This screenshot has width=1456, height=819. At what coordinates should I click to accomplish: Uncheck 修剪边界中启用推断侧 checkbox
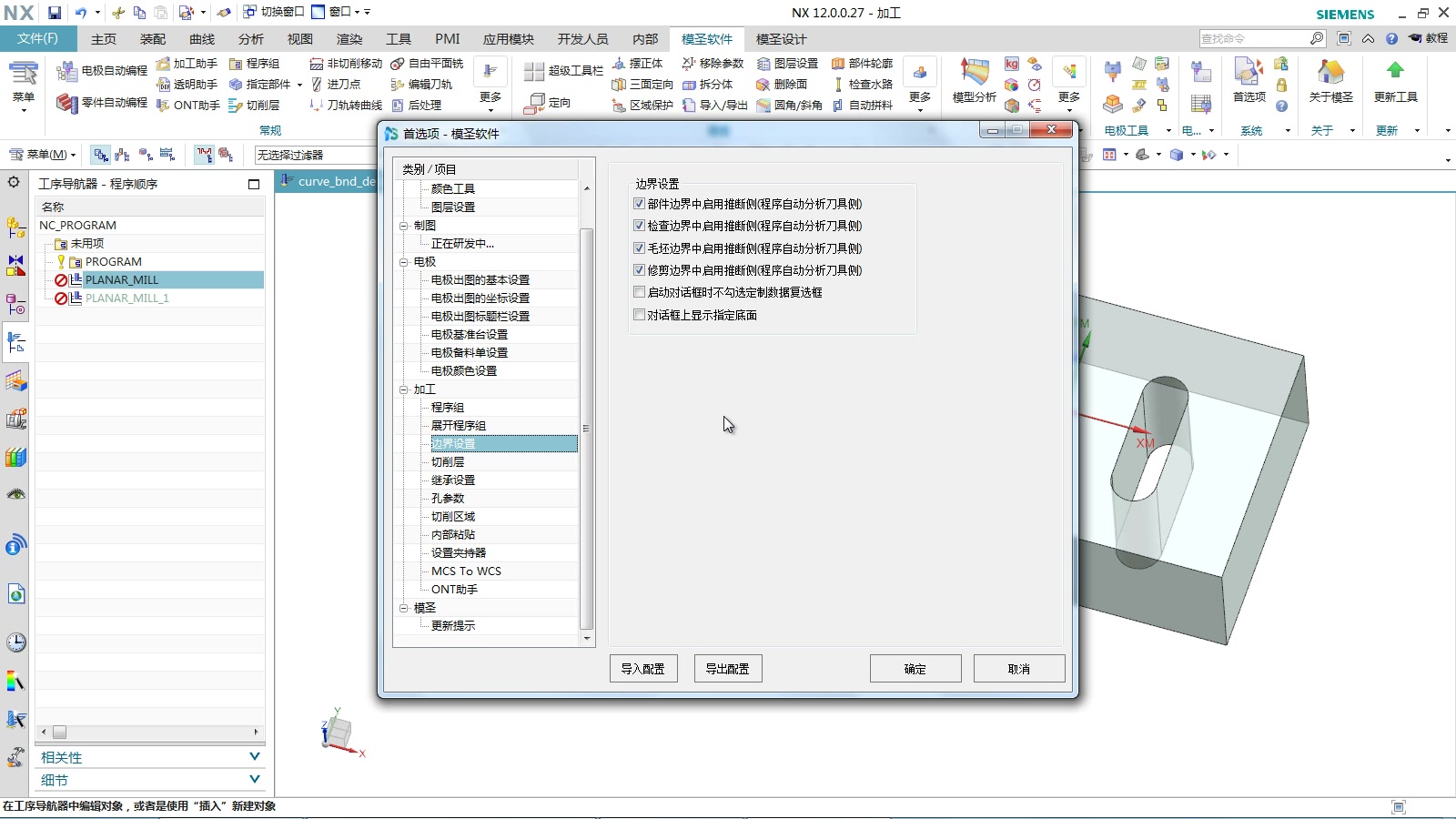pyautogui.click(x=639, y=270)
